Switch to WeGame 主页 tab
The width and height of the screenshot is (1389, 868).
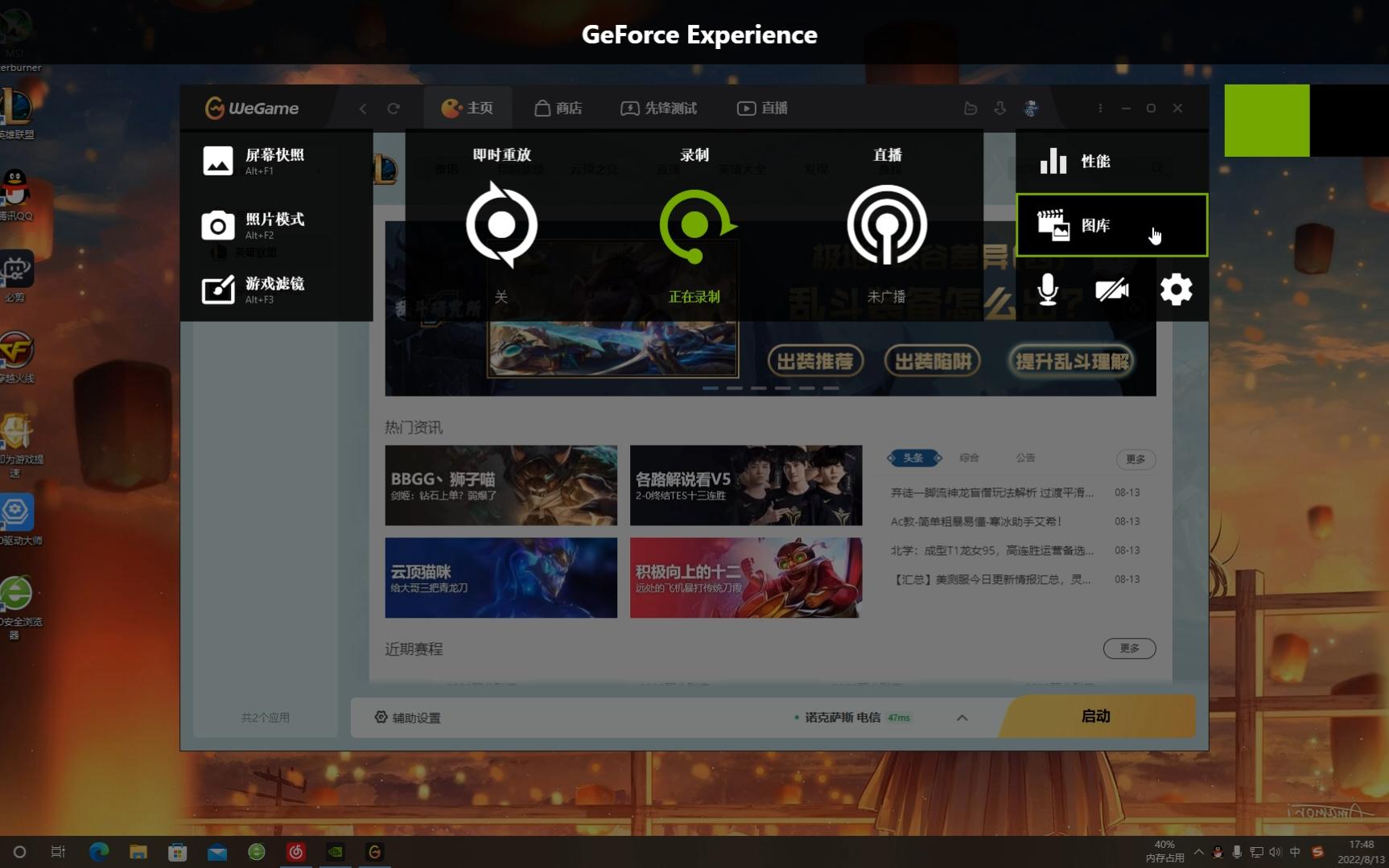[x=467, y=108]
